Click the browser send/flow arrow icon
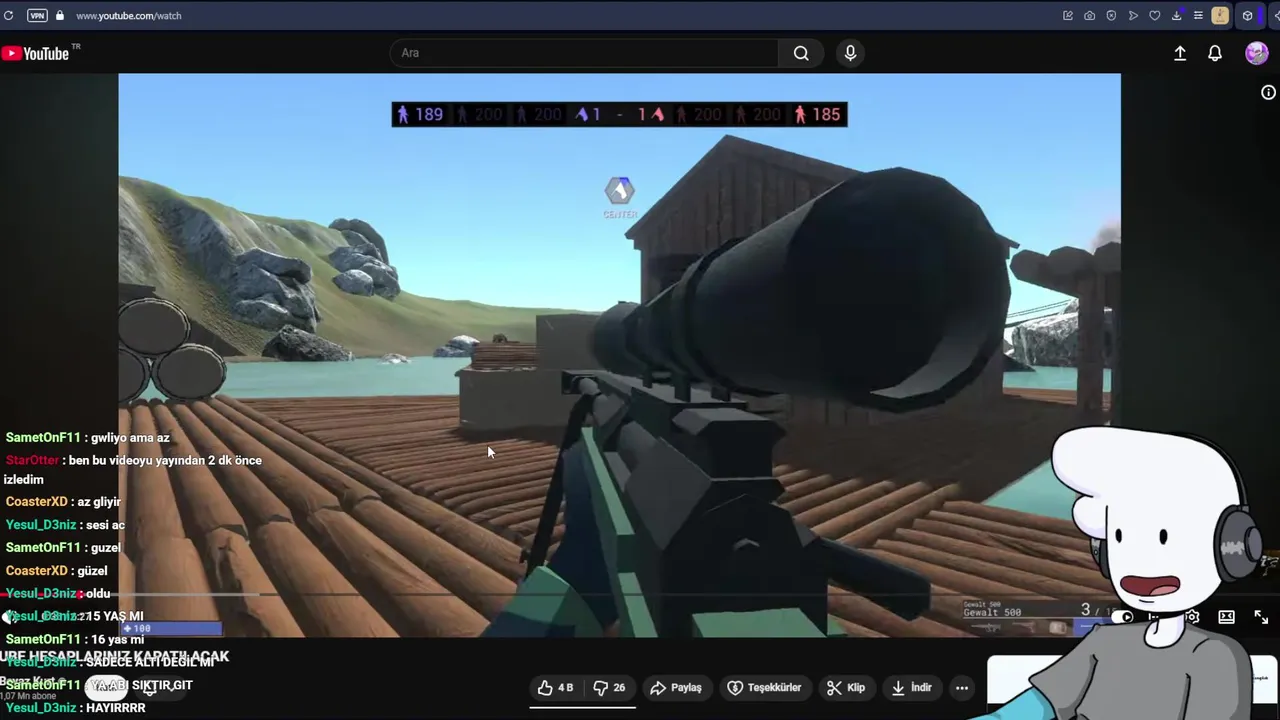The image size is (1280, 720). coord(1133,15)
